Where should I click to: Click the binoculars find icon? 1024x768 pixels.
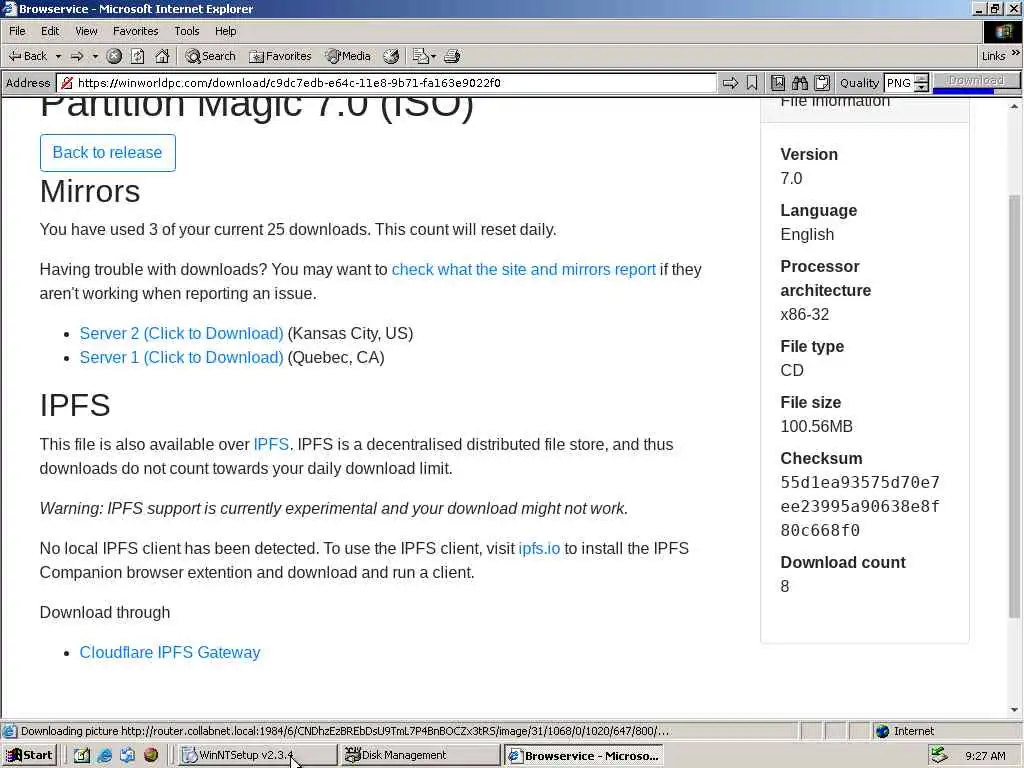tap(800, 82)
